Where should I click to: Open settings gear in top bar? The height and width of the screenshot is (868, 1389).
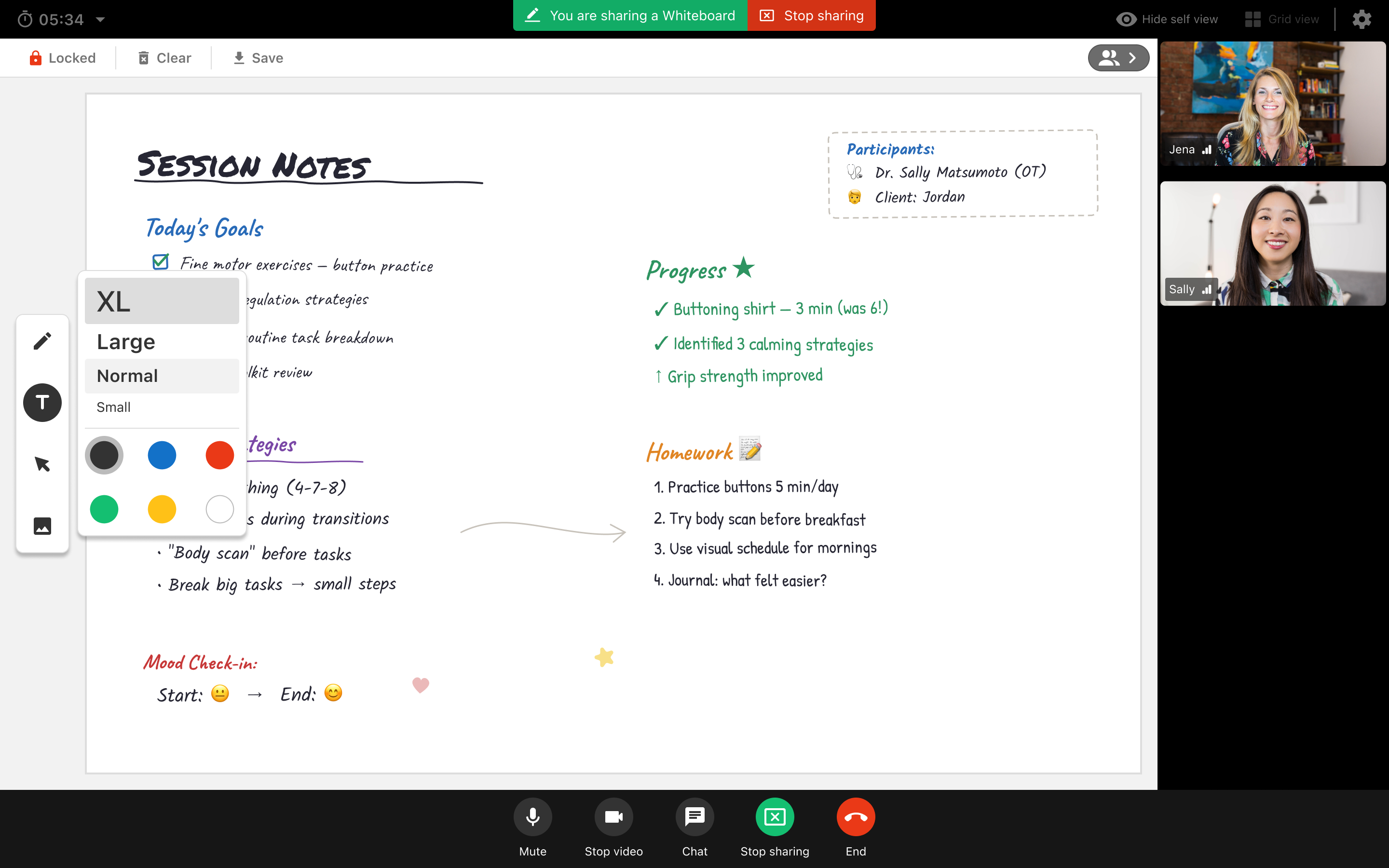tap(1362, 19)
